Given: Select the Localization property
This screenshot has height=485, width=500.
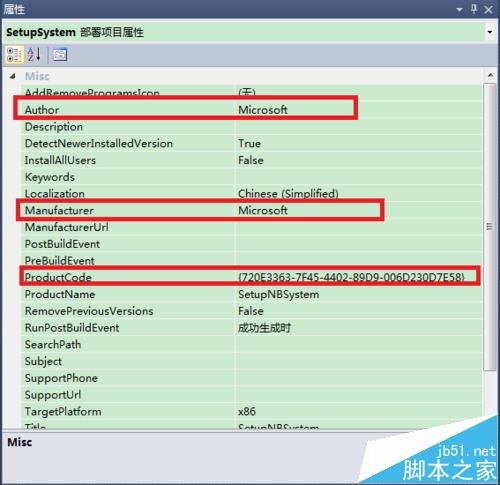Looking at the screenshot, I should [x=55, y=194].
